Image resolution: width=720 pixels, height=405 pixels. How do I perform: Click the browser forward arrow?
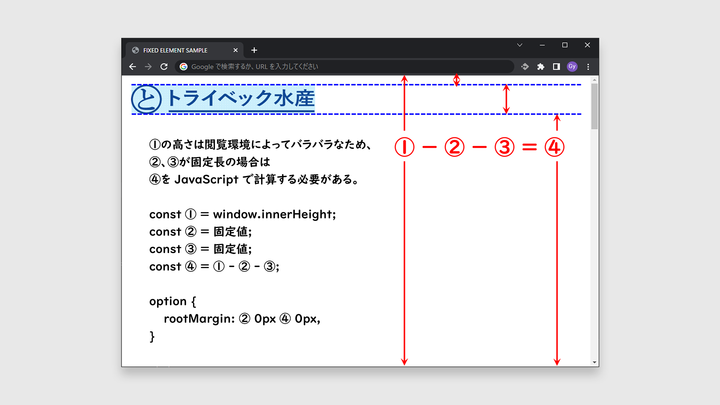[x=148, y=67]
